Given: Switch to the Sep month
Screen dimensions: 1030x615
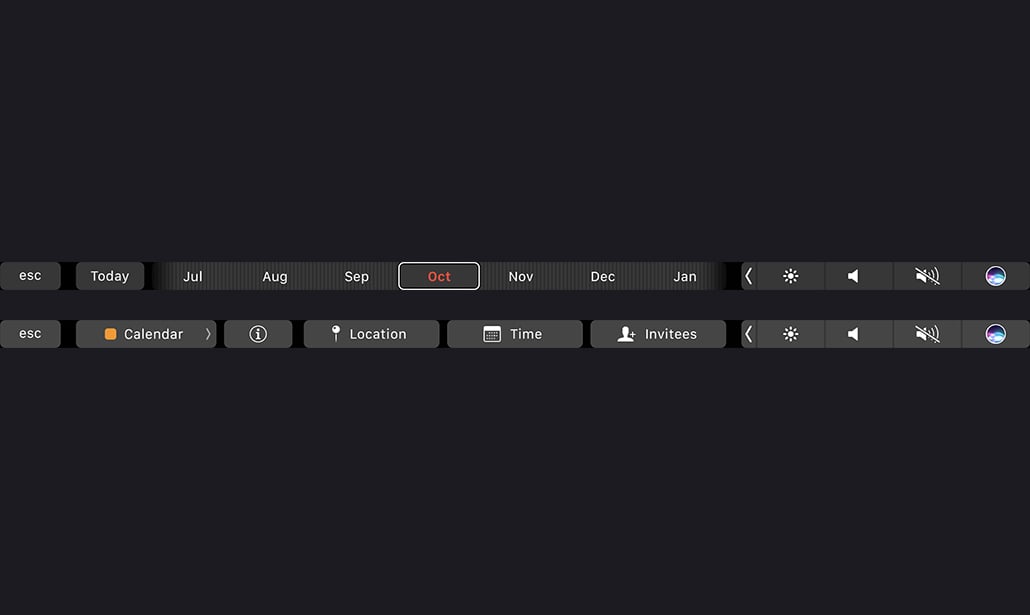Looking at the screenshot, I should (x=357, y=277).
